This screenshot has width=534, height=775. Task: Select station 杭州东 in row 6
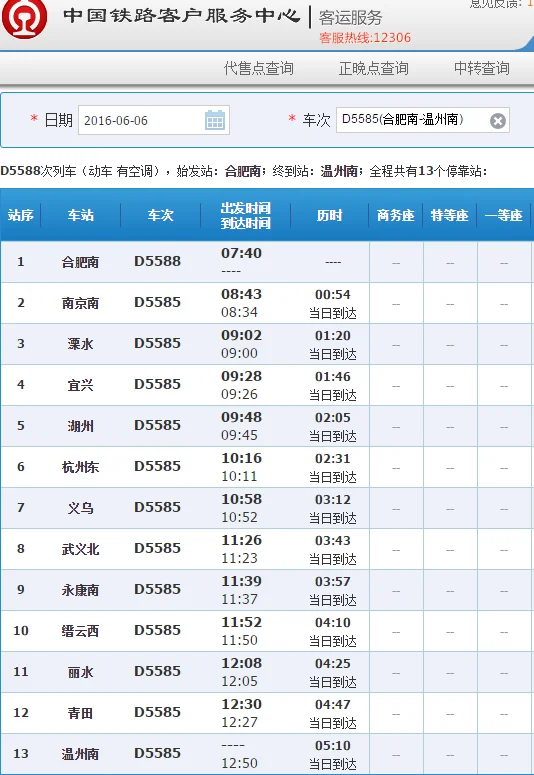pos(80,467)
